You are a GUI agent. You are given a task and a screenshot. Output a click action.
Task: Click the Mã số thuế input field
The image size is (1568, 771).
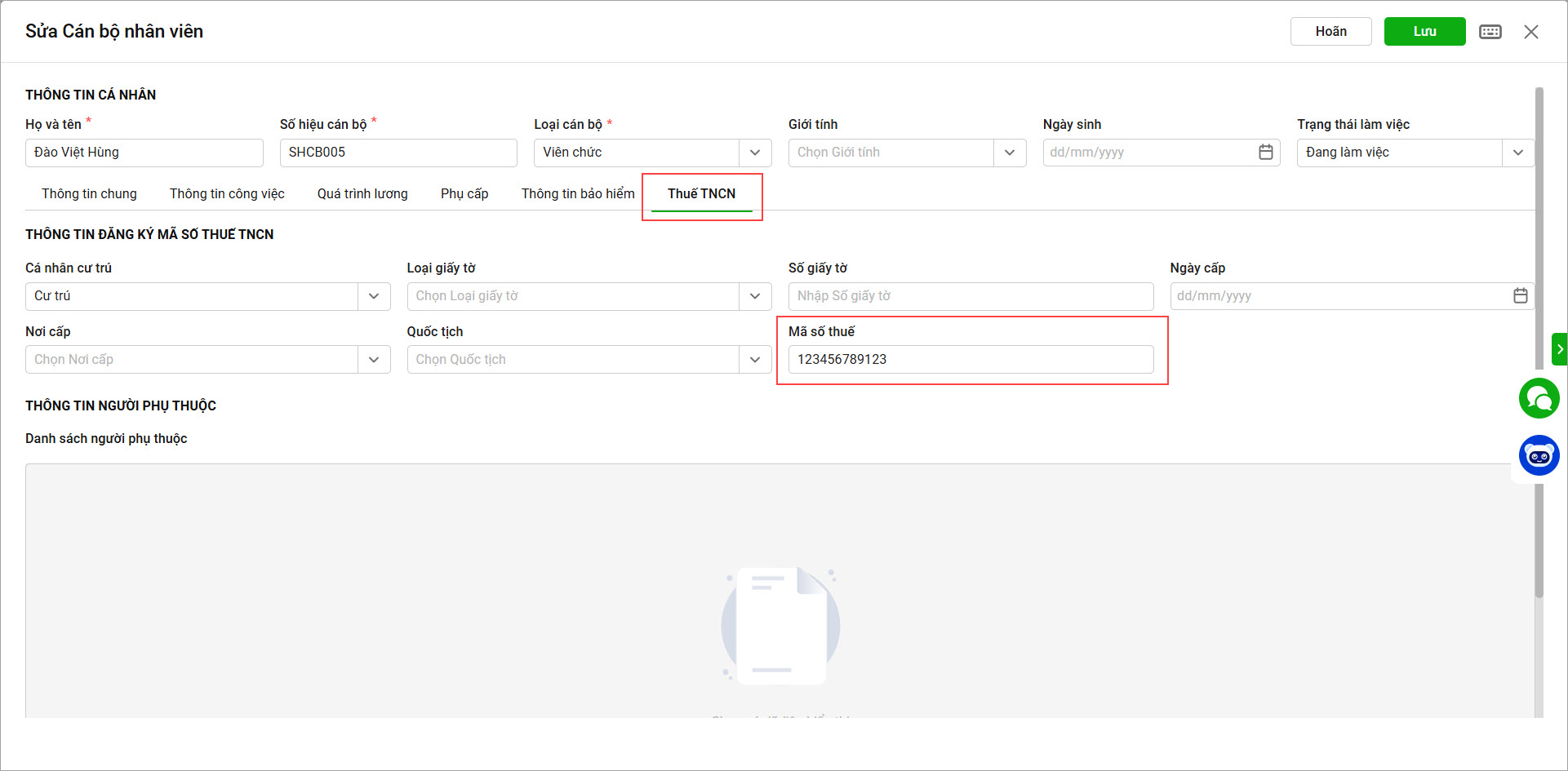(x=970, y=360)
